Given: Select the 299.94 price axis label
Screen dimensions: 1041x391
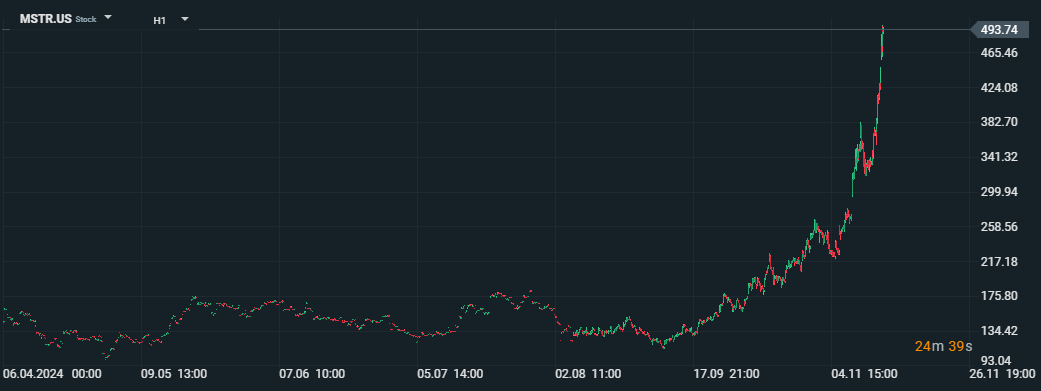Looking at the screenshot, I should point(999,192).
